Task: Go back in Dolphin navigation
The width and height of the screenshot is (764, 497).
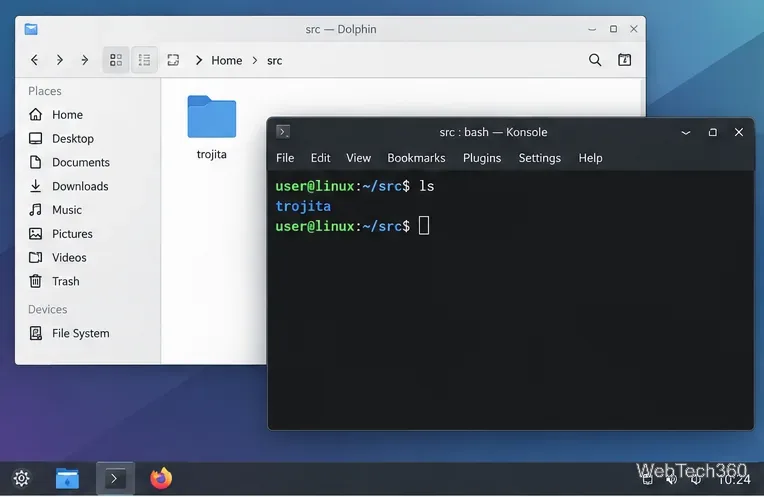Action: pos(35,60)
